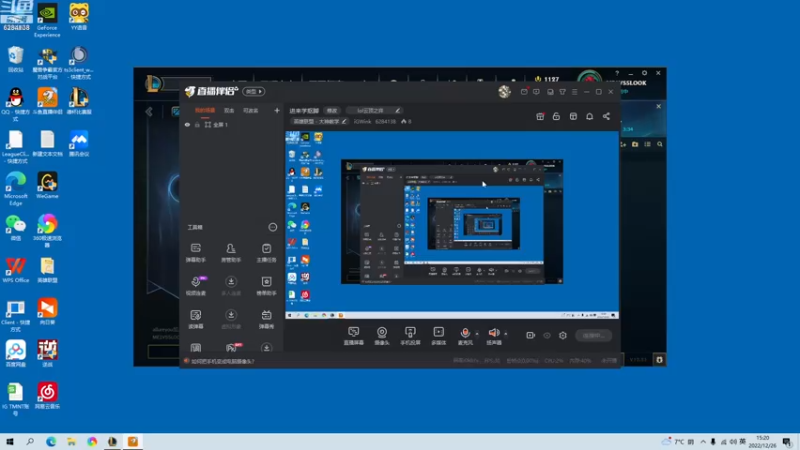Open the 弹幕助手 tool

(195, 253)
